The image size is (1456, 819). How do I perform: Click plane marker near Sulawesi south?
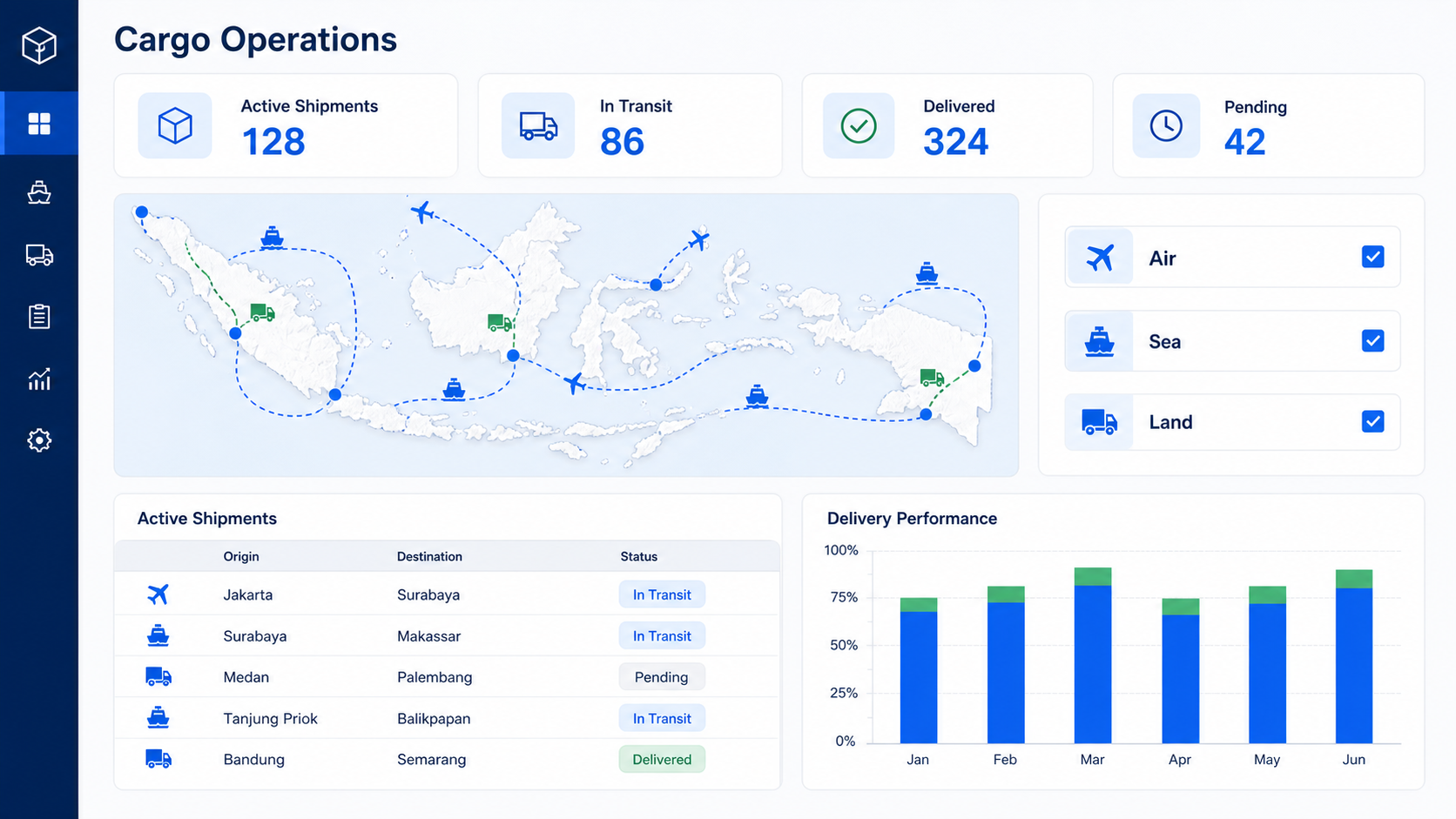(574, 382)
